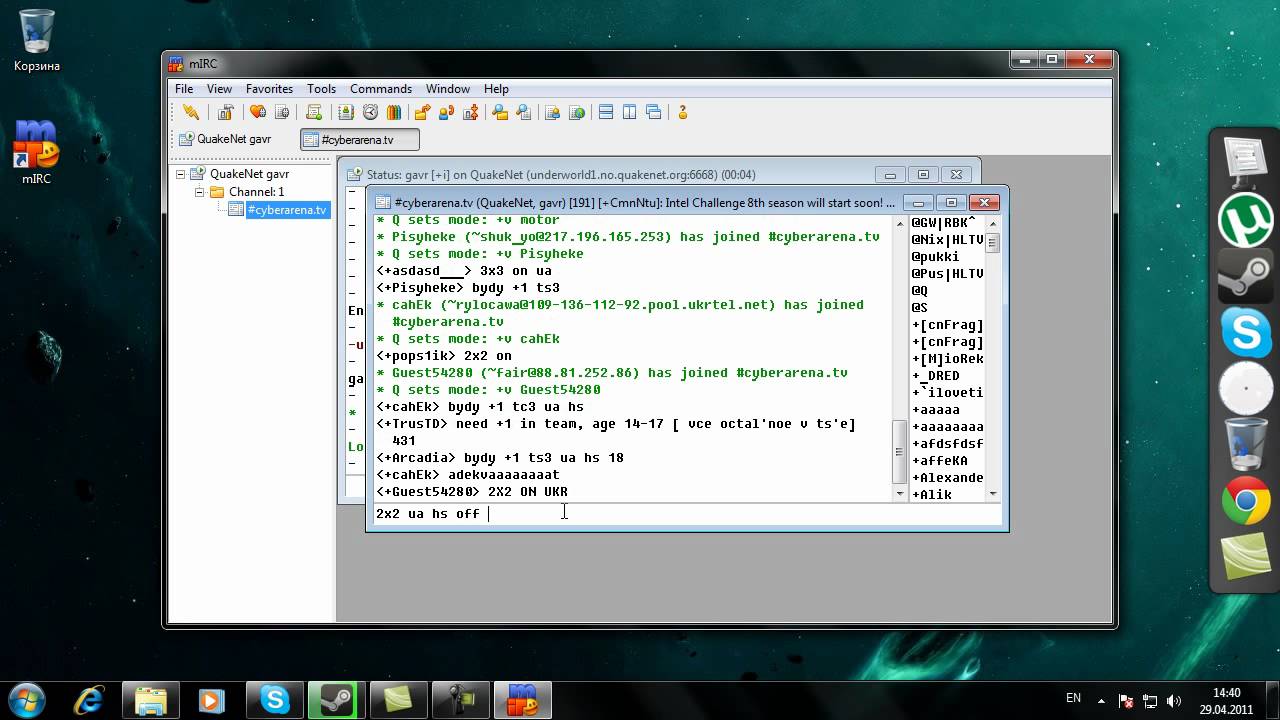1280x720 pixels.
Task: Open mIRC Options from the hammer icon
Action: click(x=226, y=113)
